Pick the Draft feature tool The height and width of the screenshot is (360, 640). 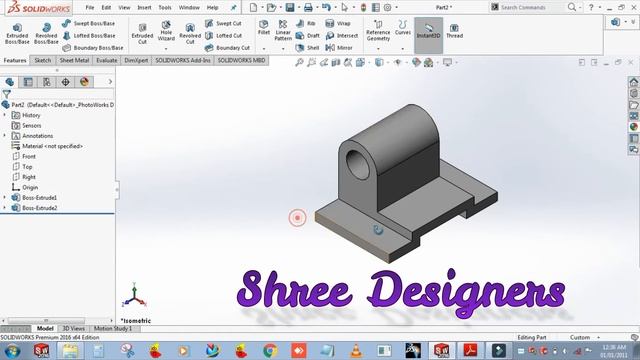307,36
